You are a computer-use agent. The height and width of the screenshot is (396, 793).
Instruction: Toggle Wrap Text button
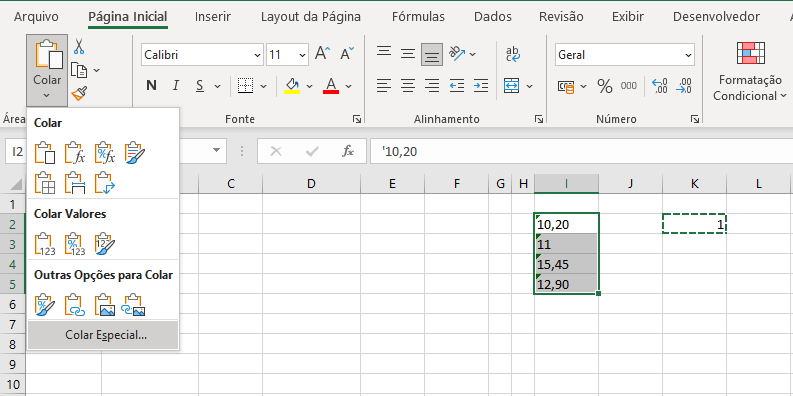[x=513, y=54]
